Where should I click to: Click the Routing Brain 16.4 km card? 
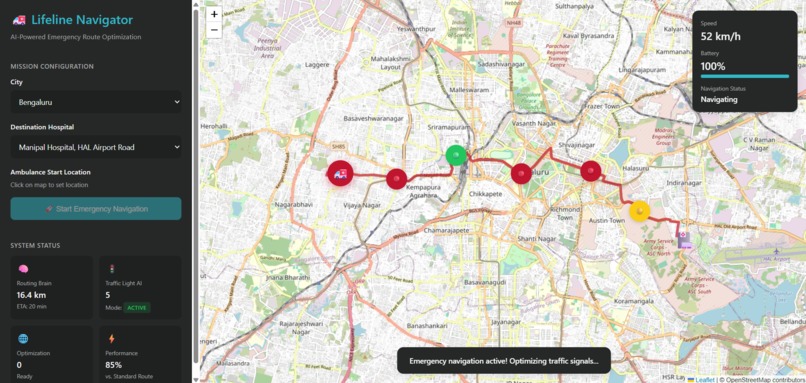[51, 287]
